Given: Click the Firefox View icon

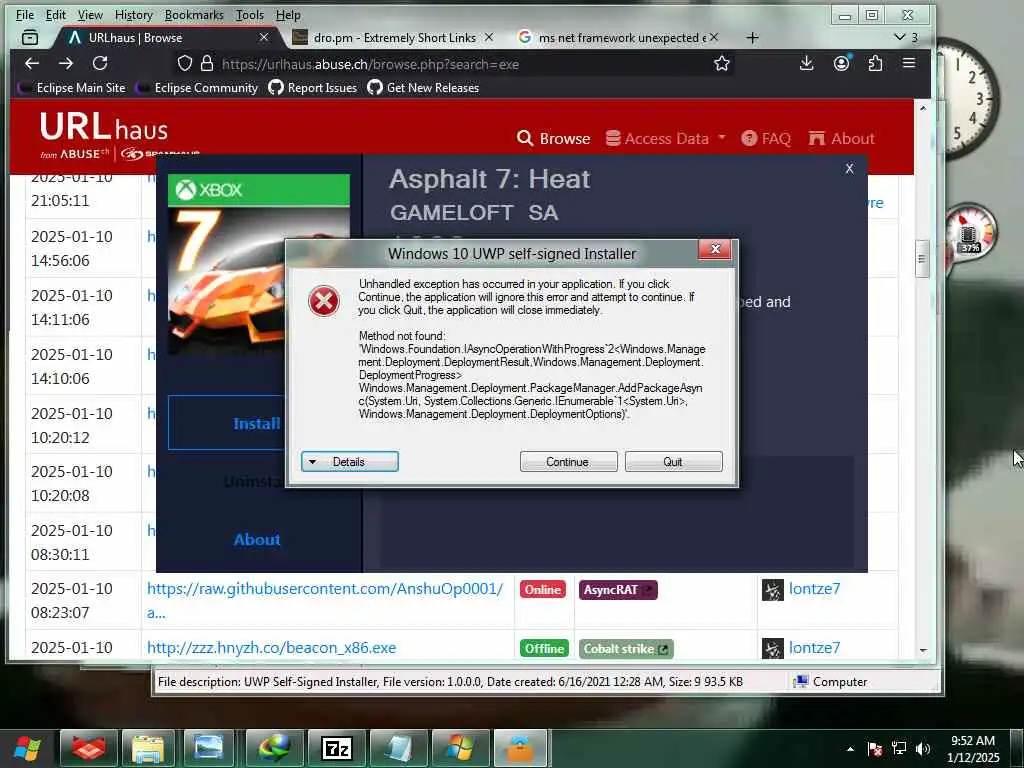Looking at the screenshot, I should [x=30, y=38].
